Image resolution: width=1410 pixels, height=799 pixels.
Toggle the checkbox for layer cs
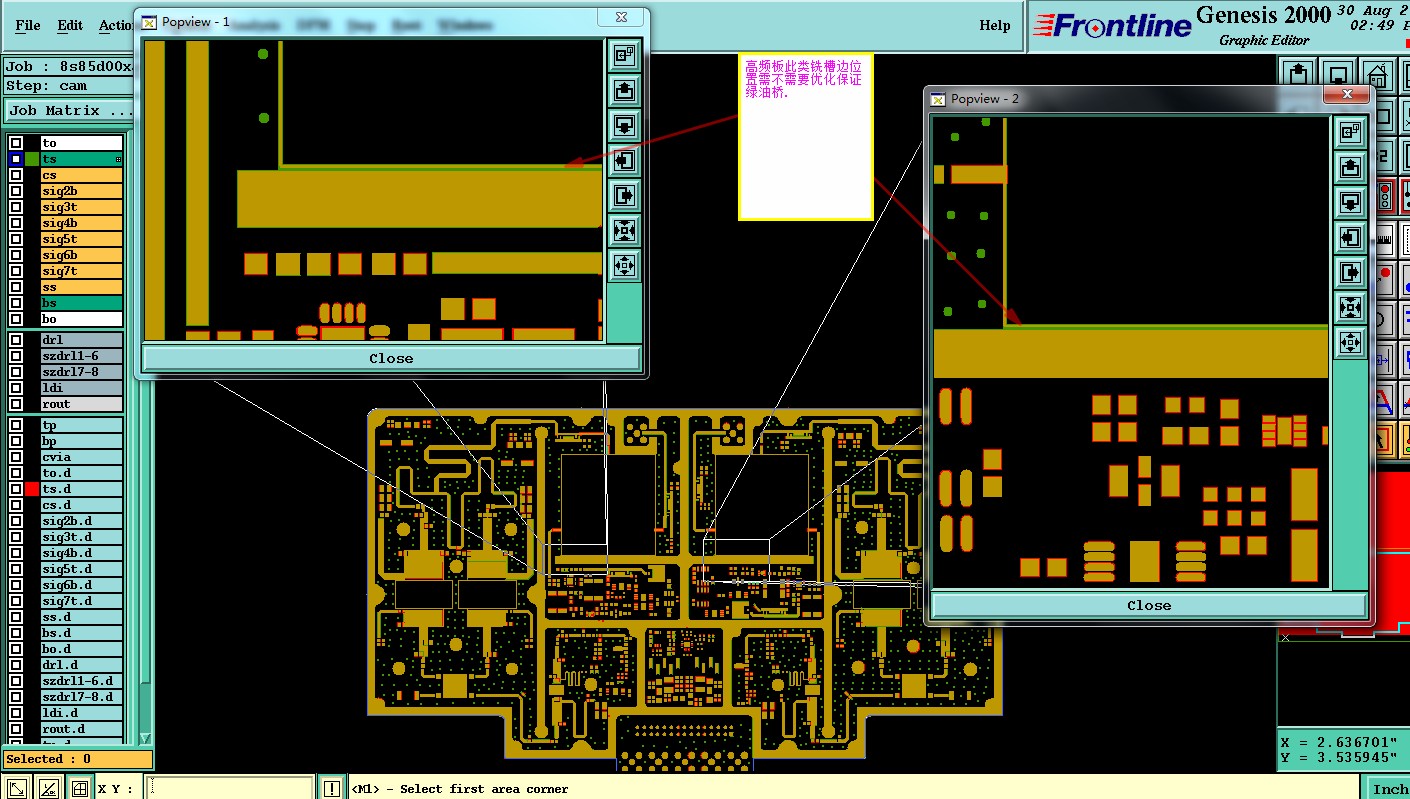[x=16, y=175]
